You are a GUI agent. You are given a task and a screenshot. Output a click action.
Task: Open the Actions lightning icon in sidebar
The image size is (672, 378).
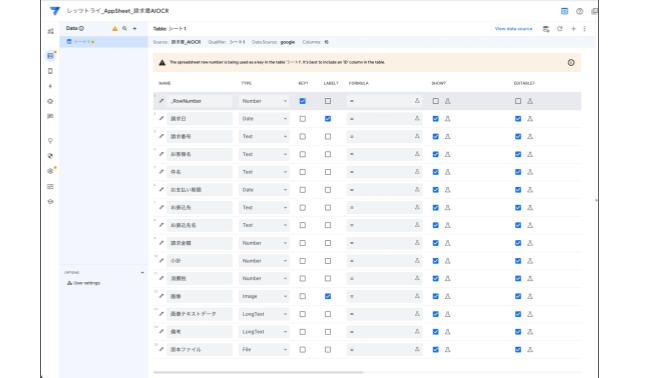click(51, 86)
